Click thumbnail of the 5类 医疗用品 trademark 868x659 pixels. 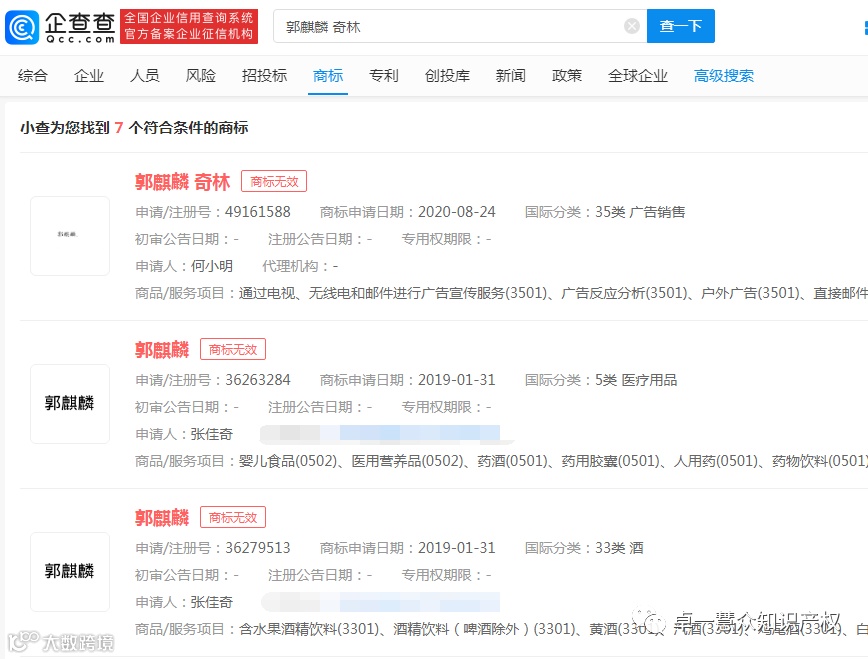coord(70,404)
